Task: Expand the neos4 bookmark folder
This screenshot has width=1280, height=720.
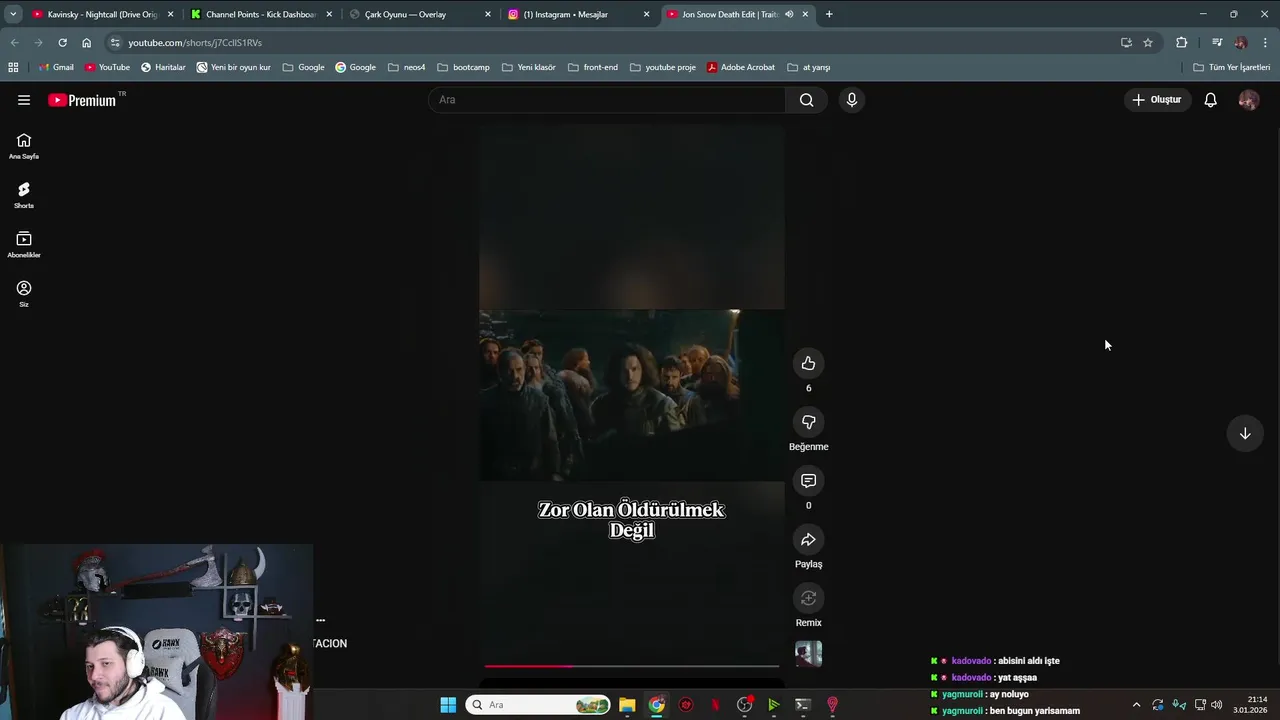Action: point(407,67)
